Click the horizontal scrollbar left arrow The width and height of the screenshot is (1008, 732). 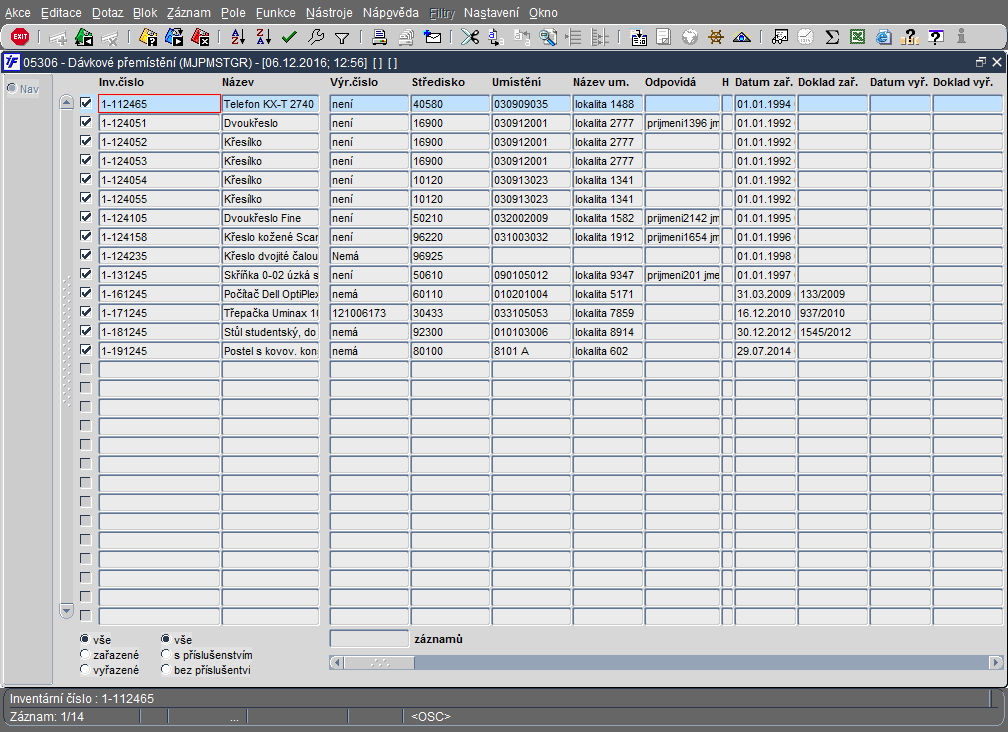point(336,662)
